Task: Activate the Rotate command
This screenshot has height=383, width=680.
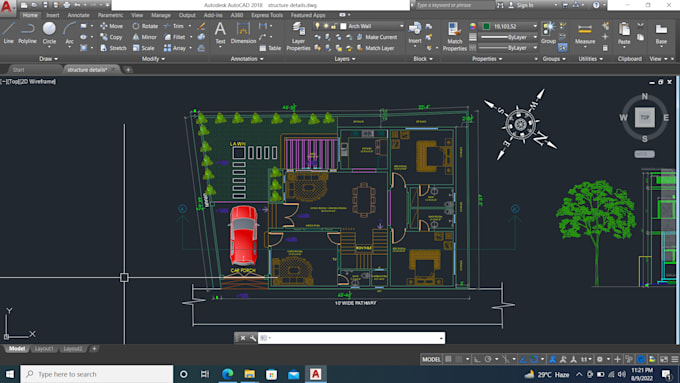Action: 145,26
